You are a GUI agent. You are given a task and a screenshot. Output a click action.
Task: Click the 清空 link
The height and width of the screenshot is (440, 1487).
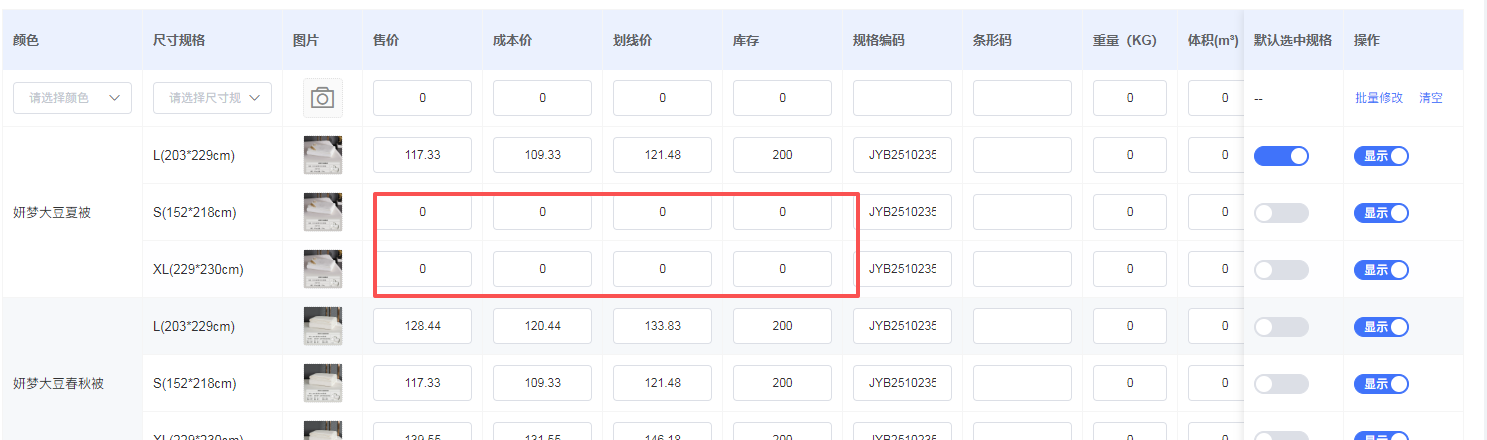coord(1430,98)
